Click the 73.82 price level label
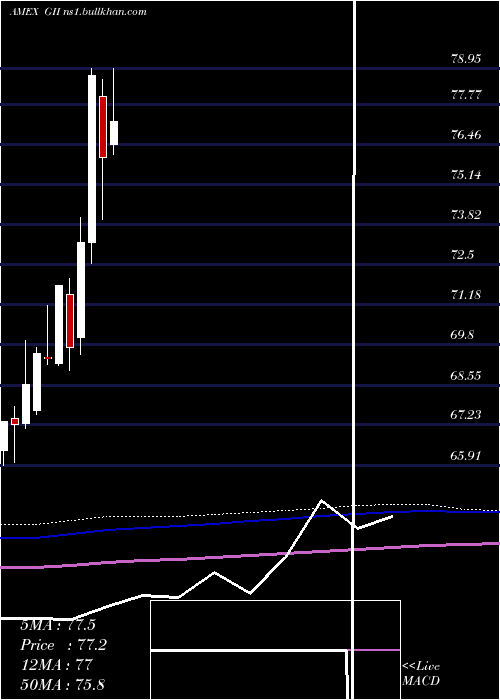 466,215
